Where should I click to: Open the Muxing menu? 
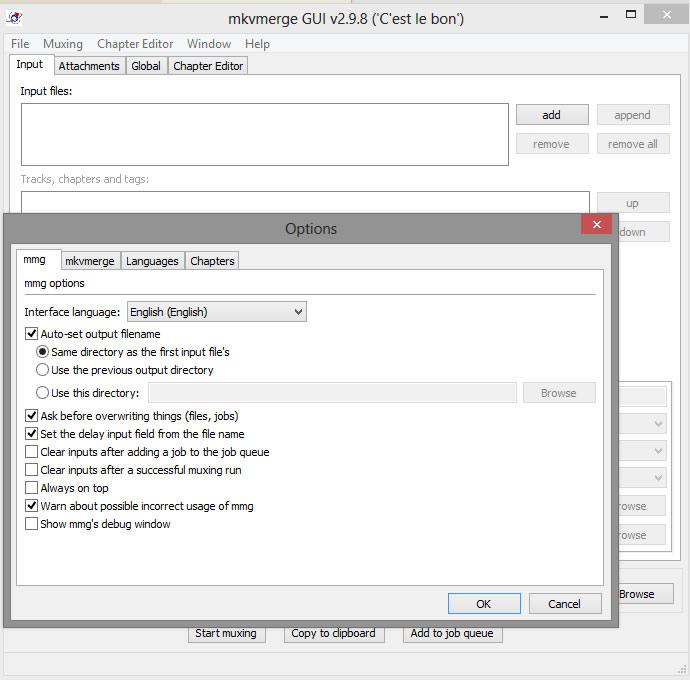pyautogui.click(x=63, y=44)
